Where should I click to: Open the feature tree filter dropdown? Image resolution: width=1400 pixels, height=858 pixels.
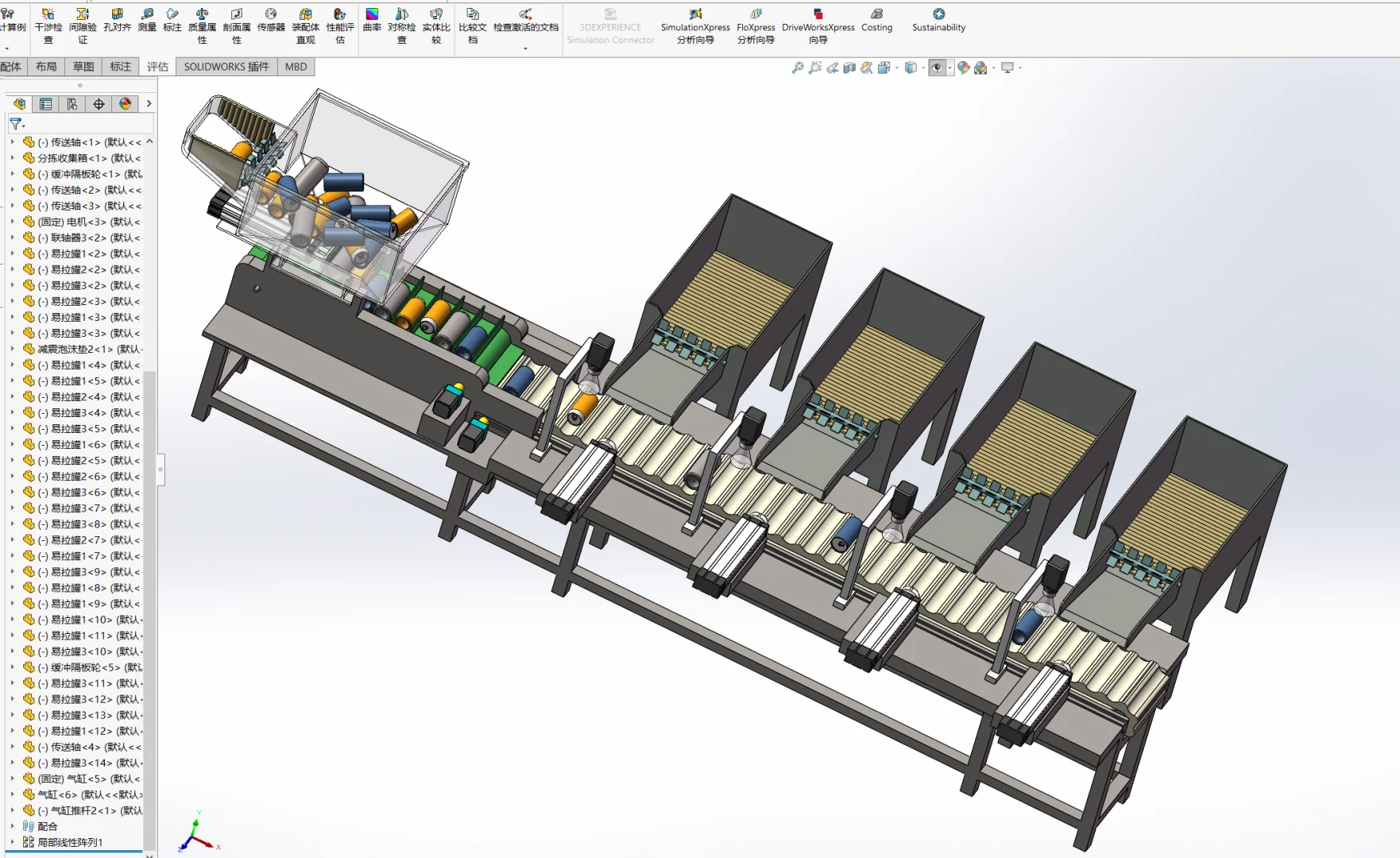coord(17,124)
